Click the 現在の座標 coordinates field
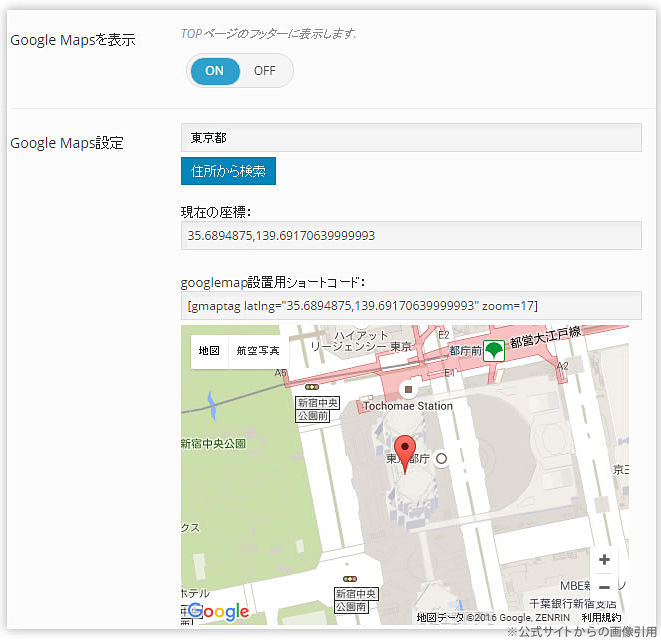The image size is (661, 640). 411,235
